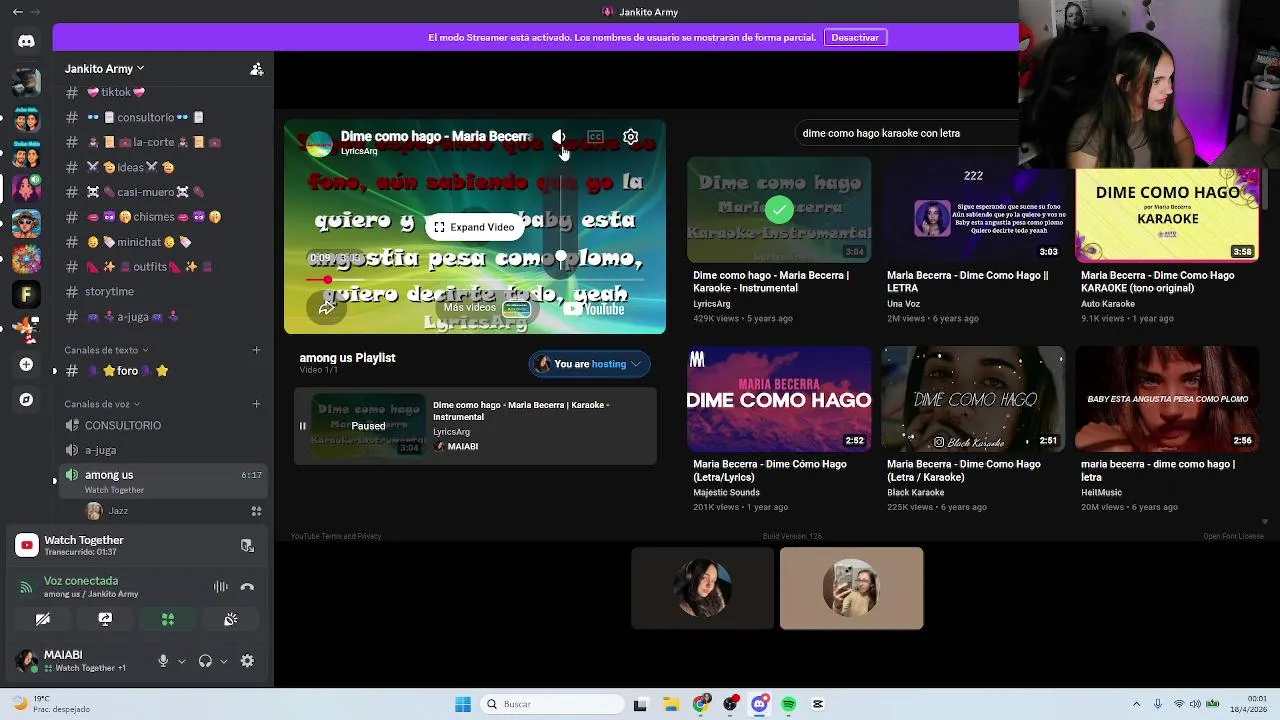This screenshot has height=720, width=1280.
Task: Resume the paused playlist item
Action: 302,426
